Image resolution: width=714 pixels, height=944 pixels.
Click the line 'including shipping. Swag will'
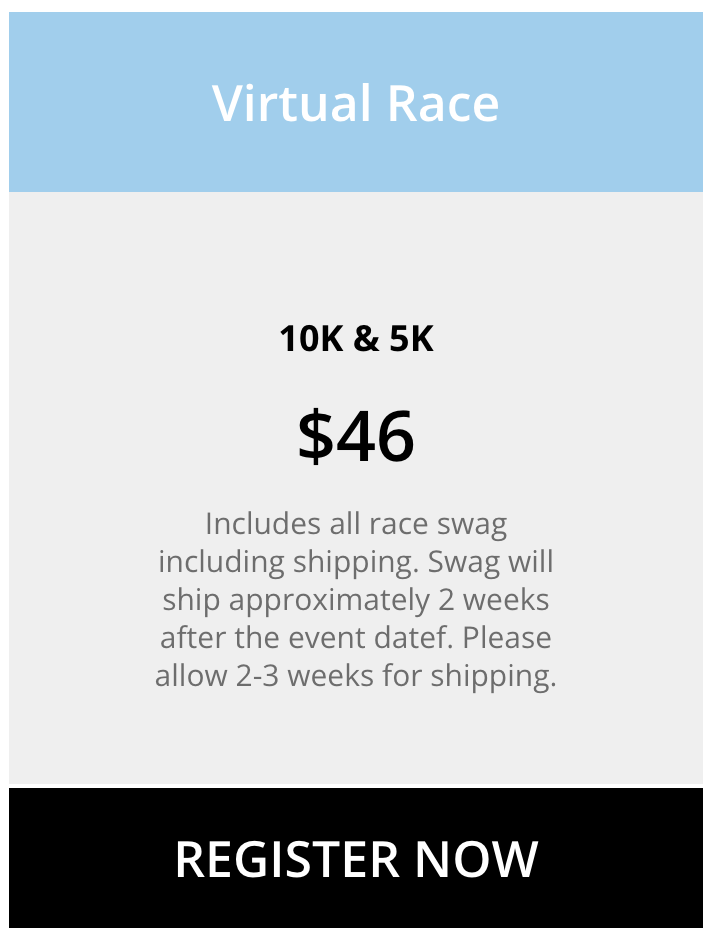356,562
